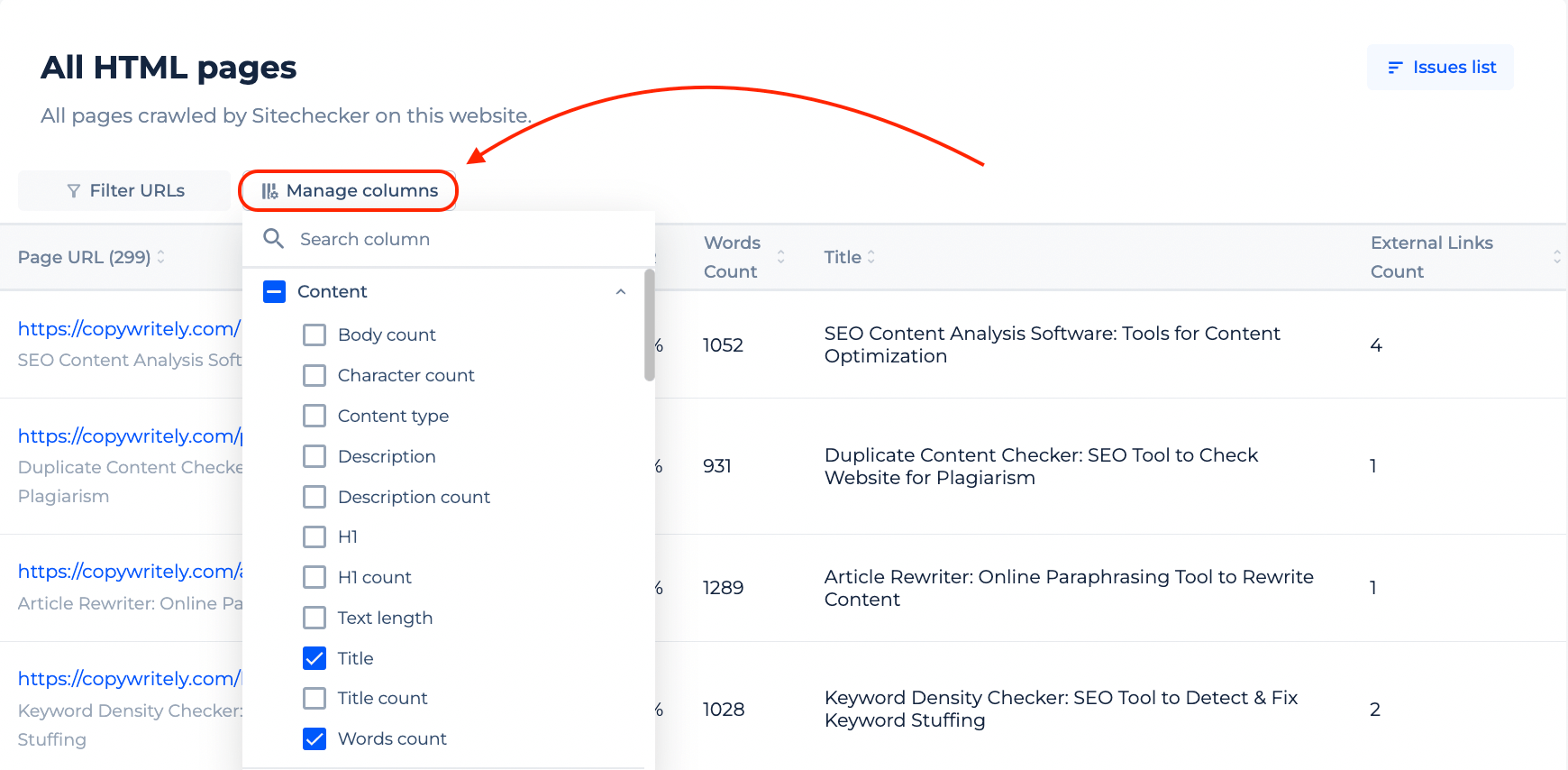Collapse the Content section chevron
This screenshot has width=1568, height=770.
tap(621, 291)
